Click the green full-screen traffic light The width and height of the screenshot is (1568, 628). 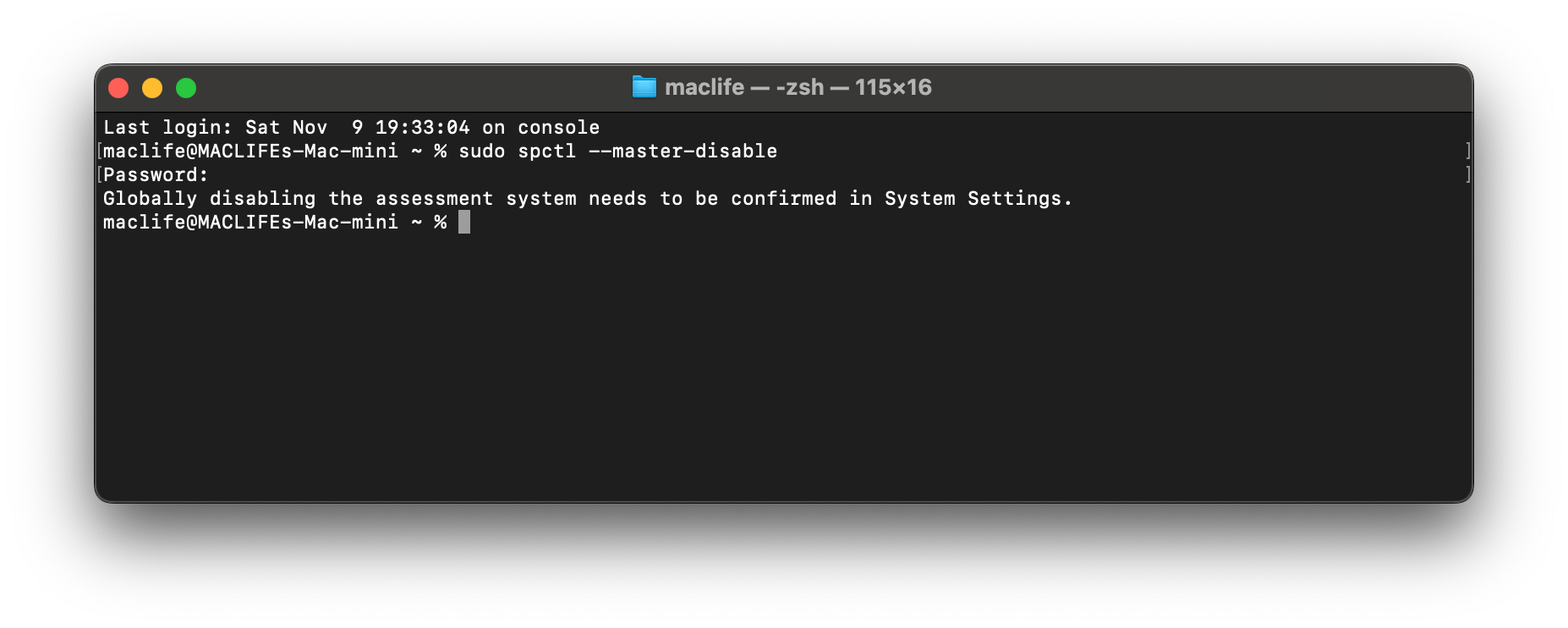pos(185,87)
